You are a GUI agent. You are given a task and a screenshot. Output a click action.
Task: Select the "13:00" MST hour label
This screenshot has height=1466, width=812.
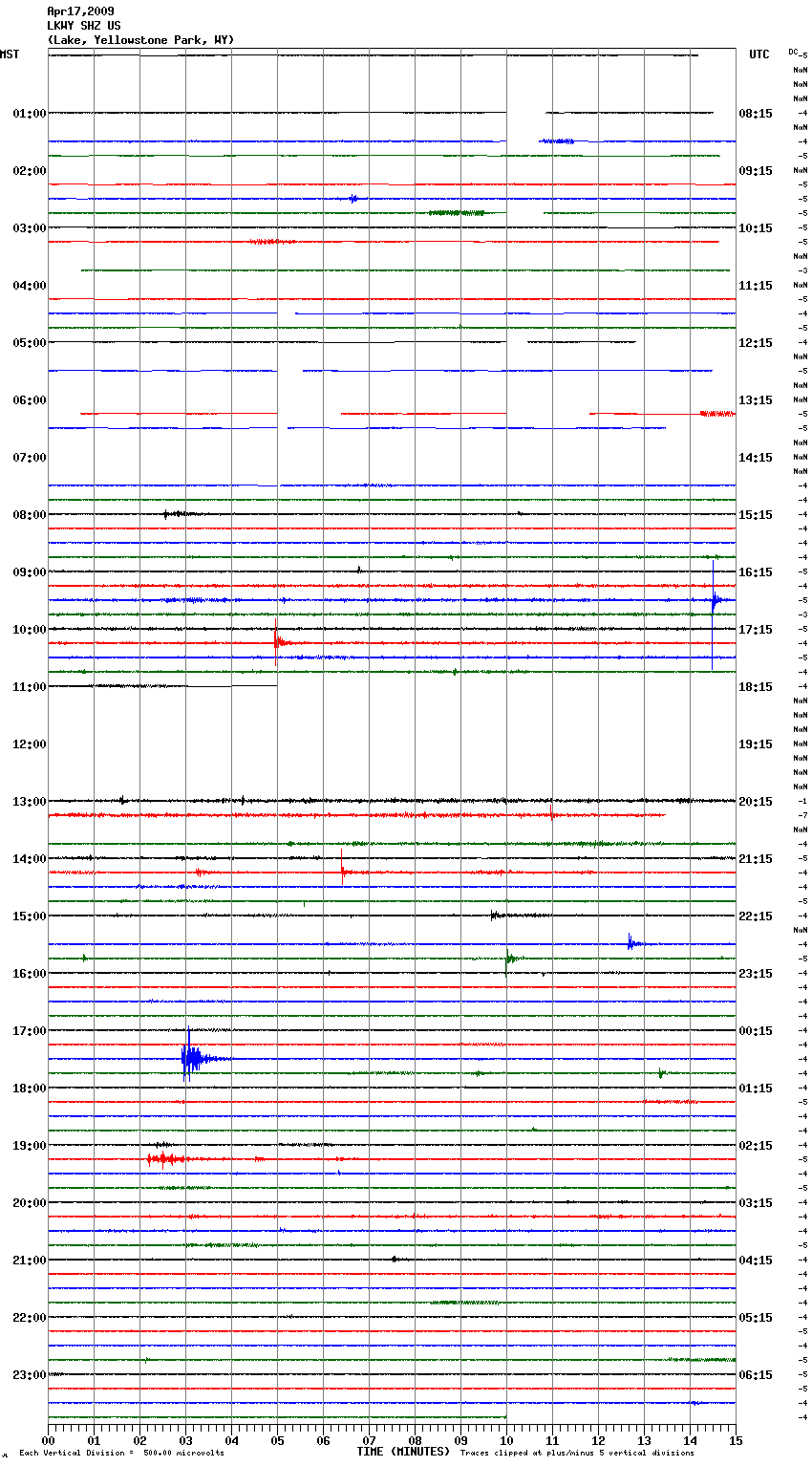click(x=30, y=802)
